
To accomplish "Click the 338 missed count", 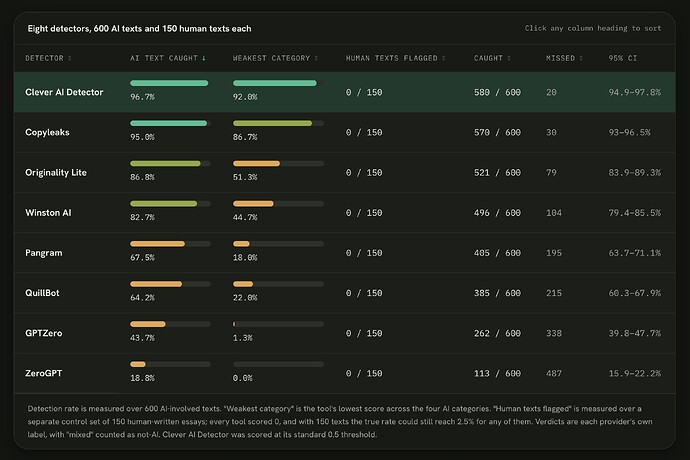I will [554, 333].
